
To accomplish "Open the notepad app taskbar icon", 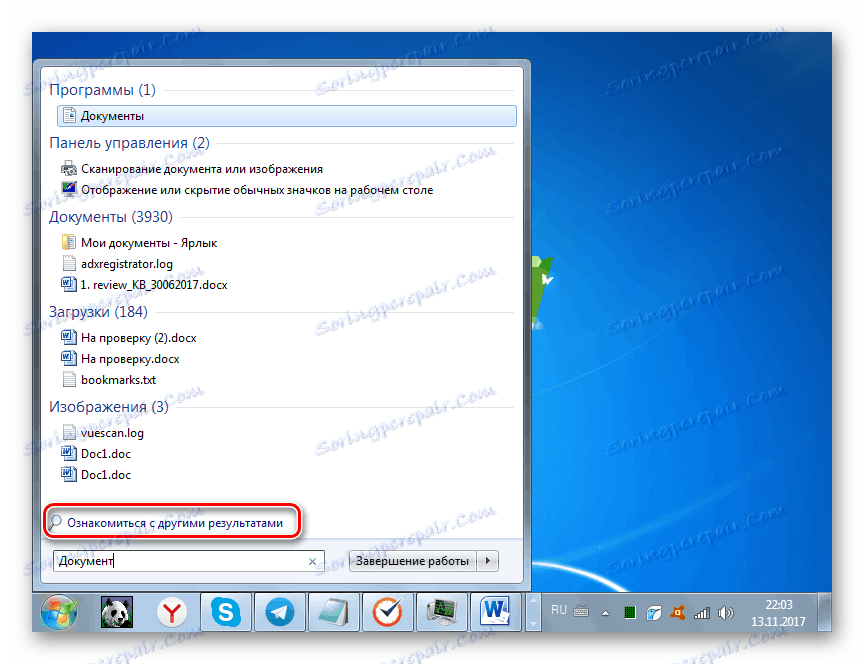I will point(333,612).
